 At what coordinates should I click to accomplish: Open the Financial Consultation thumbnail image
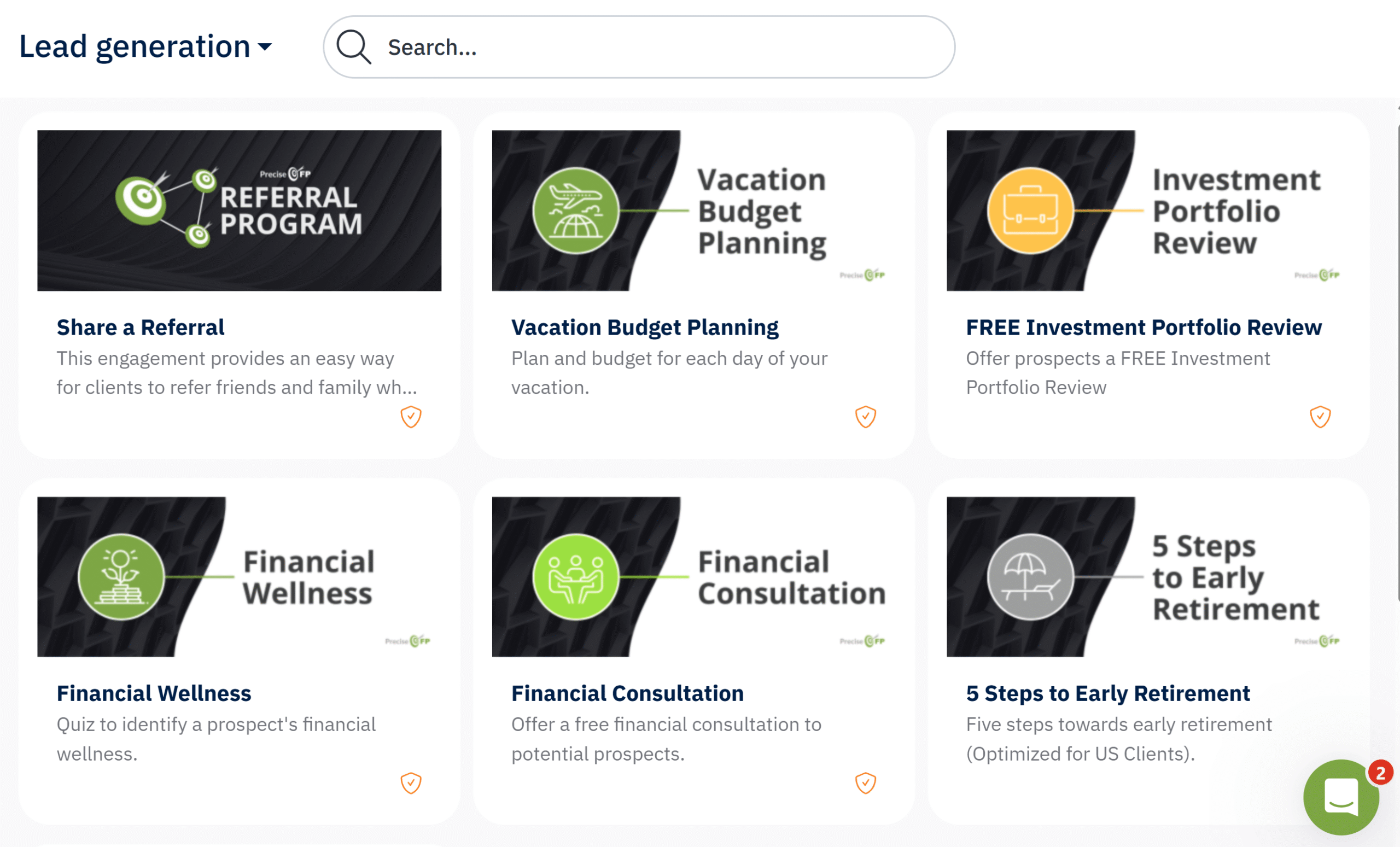coord(694,576)
